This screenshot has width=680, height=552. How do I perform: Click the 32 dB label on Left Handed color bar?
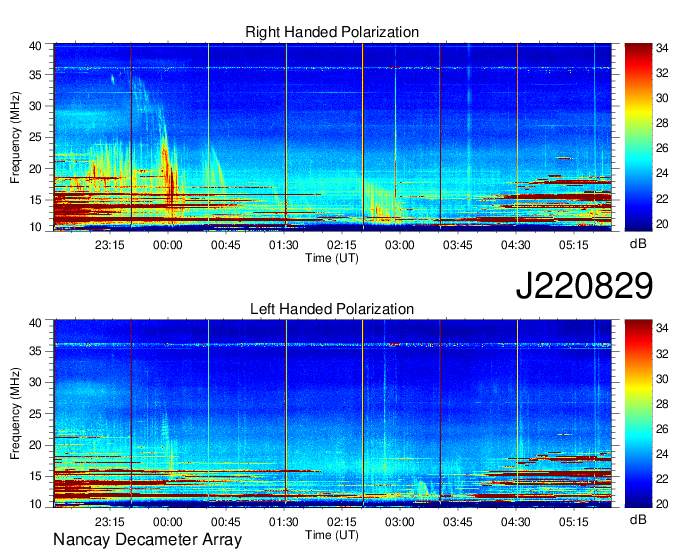point(662,354)
